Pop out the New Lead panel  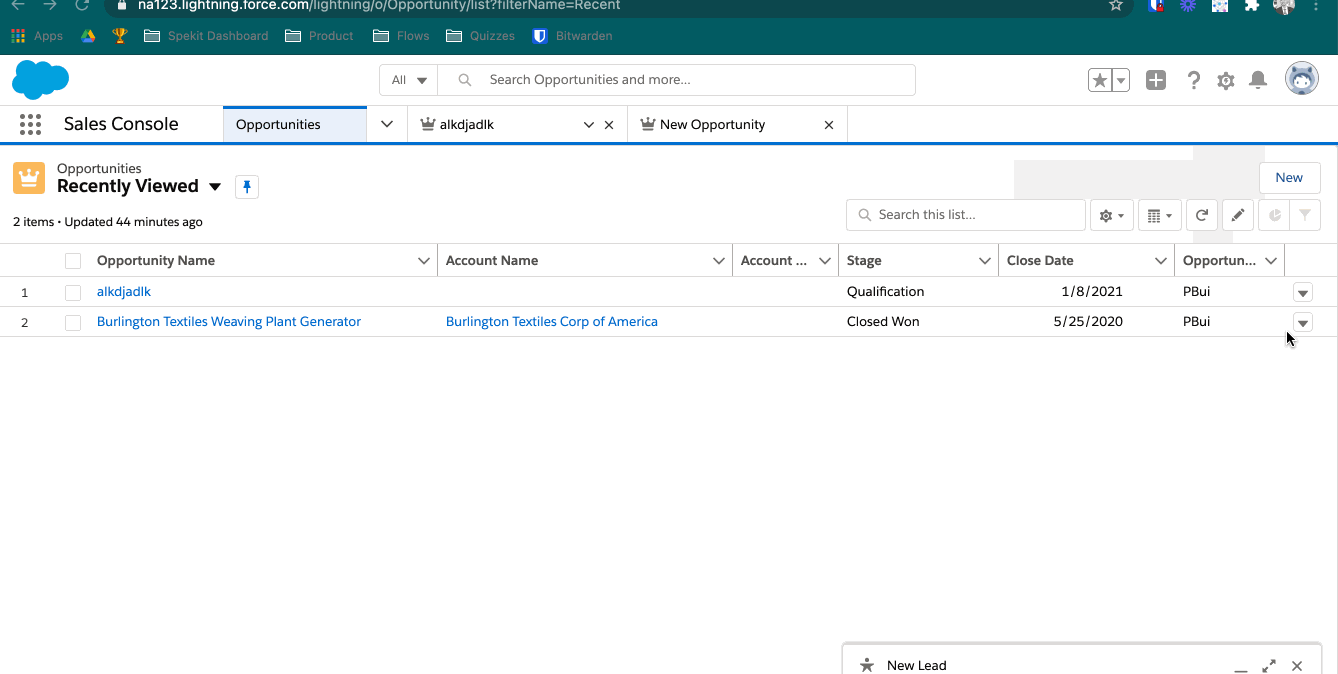(x=1269, y=666)
